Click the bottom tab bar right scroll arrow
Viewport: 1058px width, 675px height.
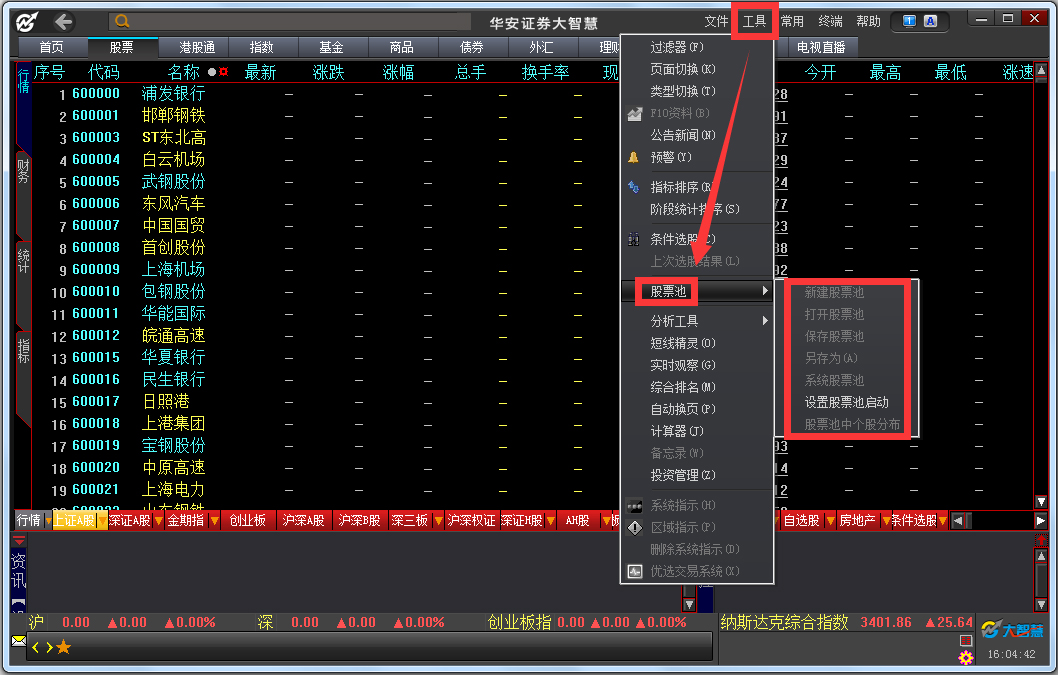1040,520
